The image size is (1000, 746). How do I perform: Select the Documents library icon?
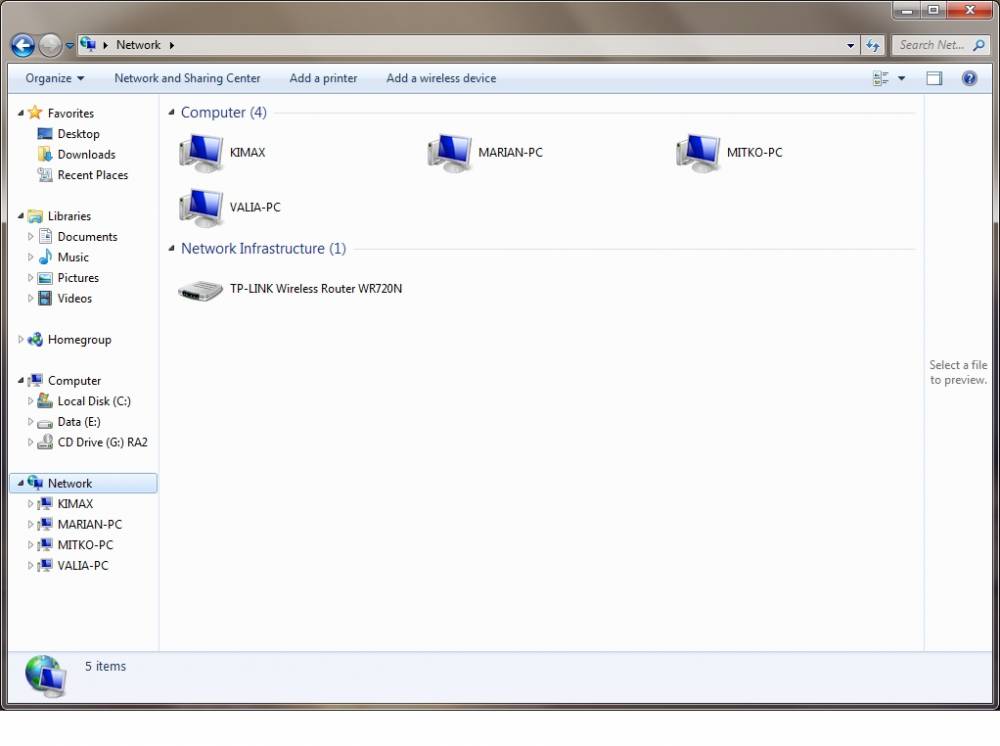click(45, 237)
